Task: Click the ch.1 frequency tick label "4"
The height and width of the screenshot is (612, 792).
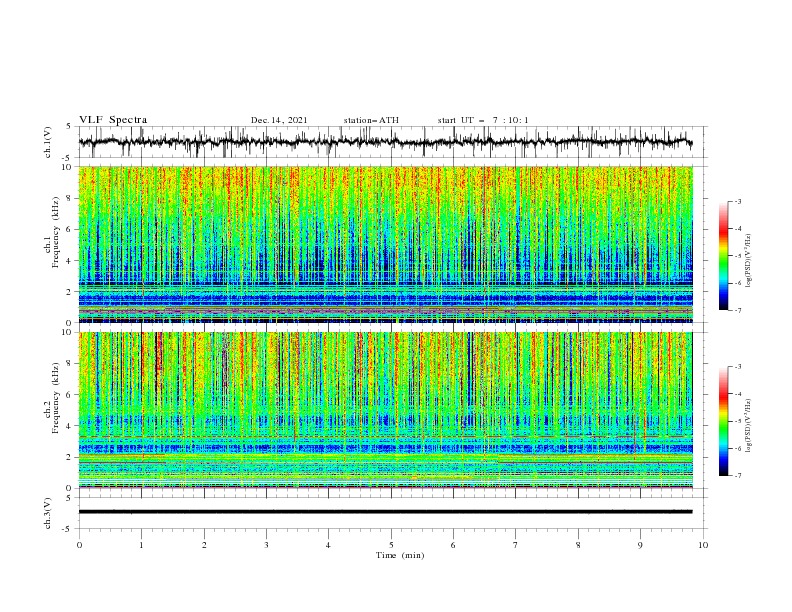Action: click(70, 261)
